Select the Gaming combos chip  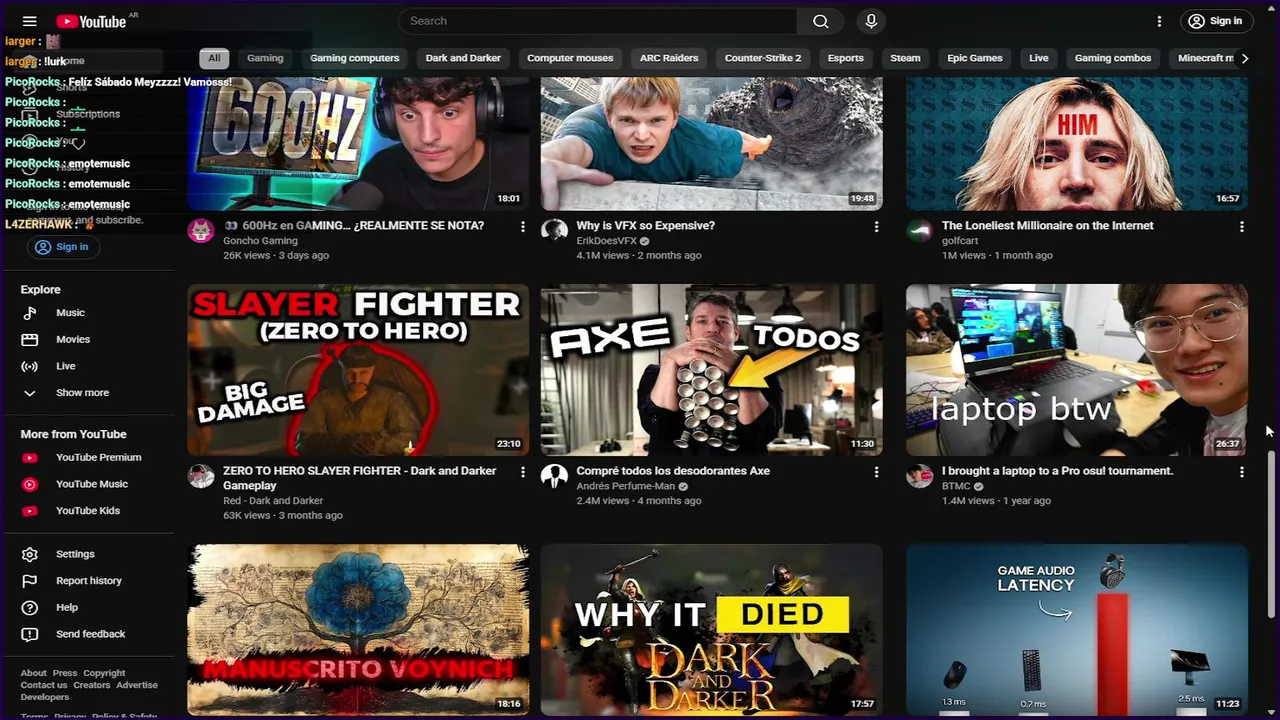pos(1113,58)
